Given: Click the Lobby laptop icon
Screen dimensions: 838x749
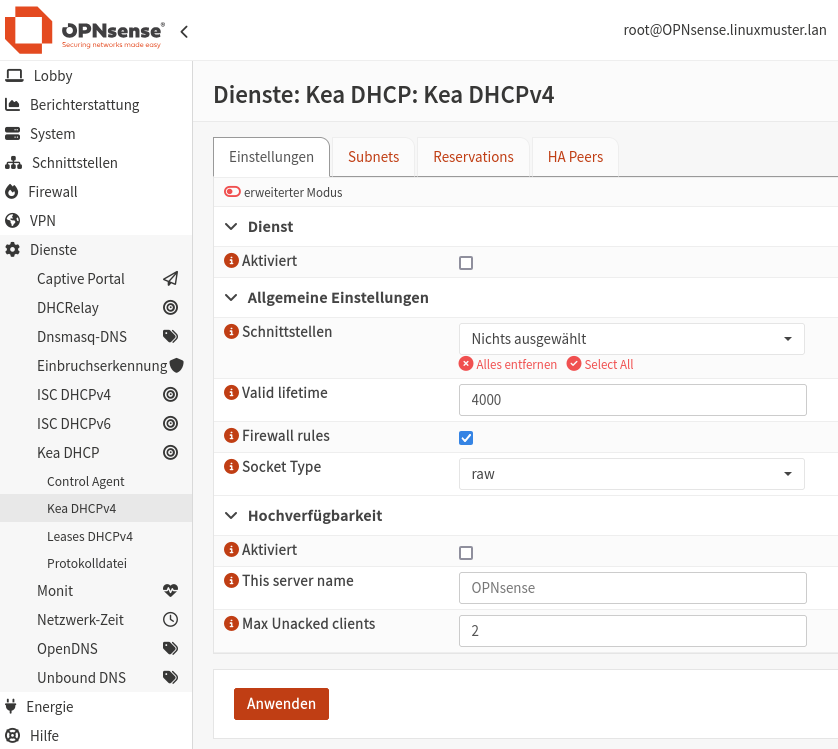Looking at the screenshot, I should click(x=14, y=76).
